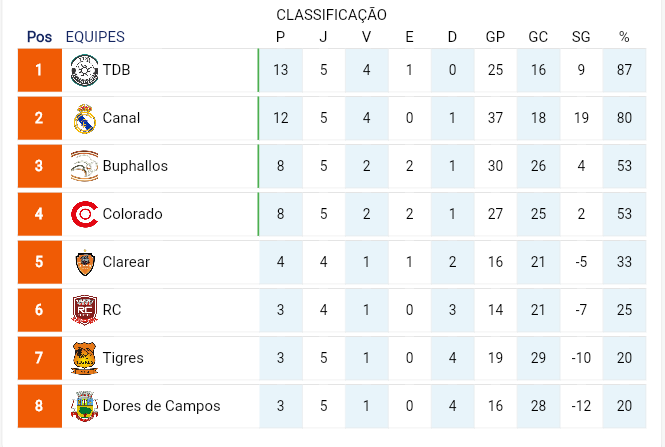Click the TDB team crest
The width and height of the screenshot is (665, 447).
(x=84, y=70)
